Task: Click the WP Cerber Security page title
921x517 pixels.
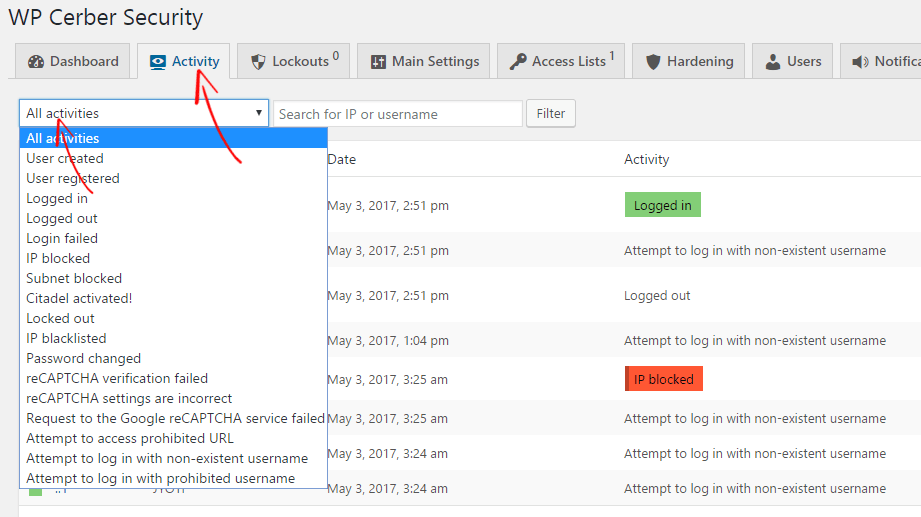Action: [106, 18]
